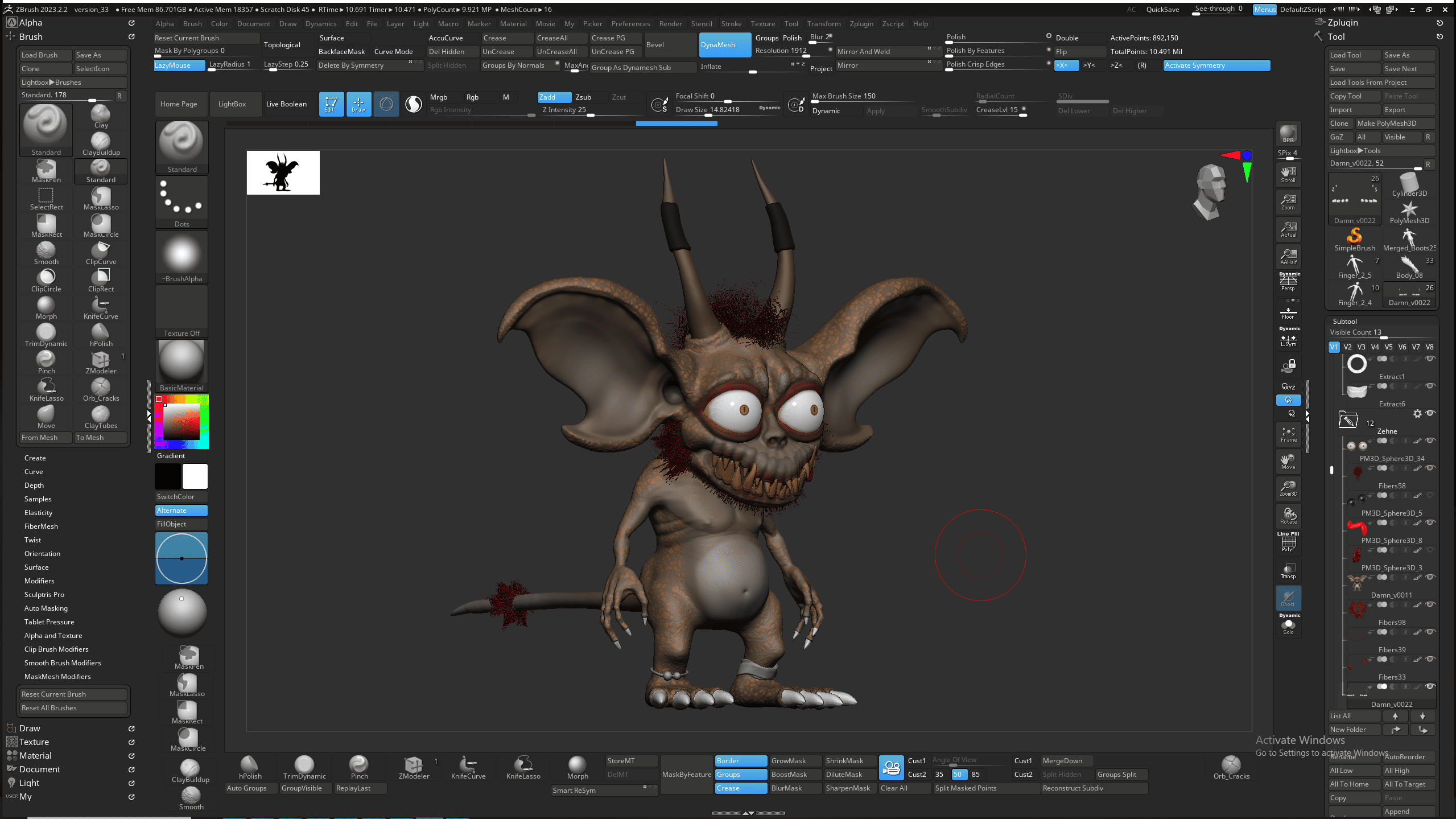This screenshot has height=819, width=1456.
Task: Click the LightBox button
Action: pyautogui.click(x=232, y=104)
